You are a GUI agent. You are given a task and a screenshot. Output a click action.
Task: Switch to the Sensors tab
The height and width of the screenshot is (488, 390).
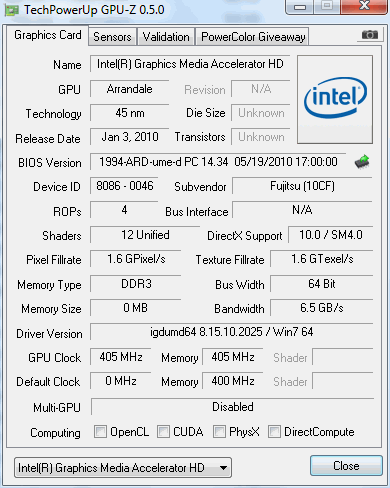coord(112,37)
